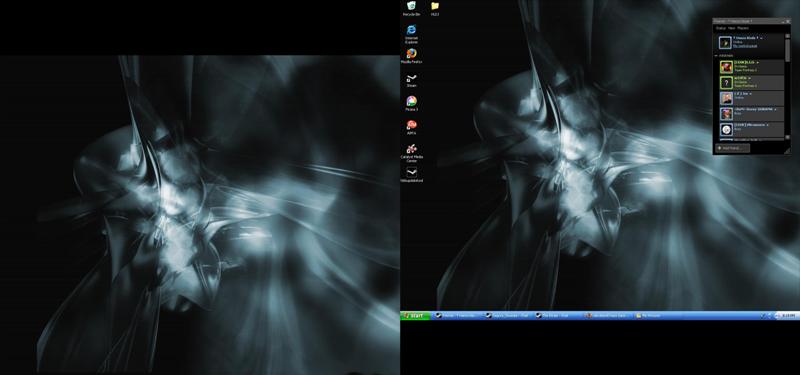Switch to the second Steam chat taskbar button
800x375 pixels.
(x=507, y=316)
